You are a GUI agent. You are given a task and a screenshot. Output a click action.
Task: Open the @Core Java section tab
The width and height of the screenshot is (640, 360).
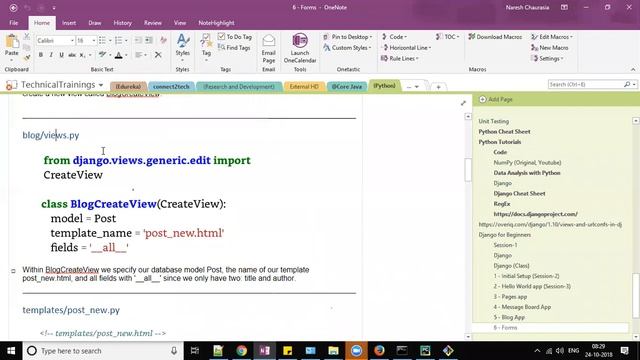pos(347,87)
